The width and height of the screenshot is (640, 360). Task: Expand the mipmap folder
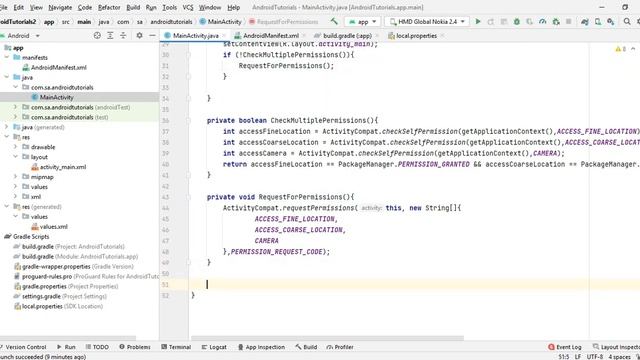point(16,177)
